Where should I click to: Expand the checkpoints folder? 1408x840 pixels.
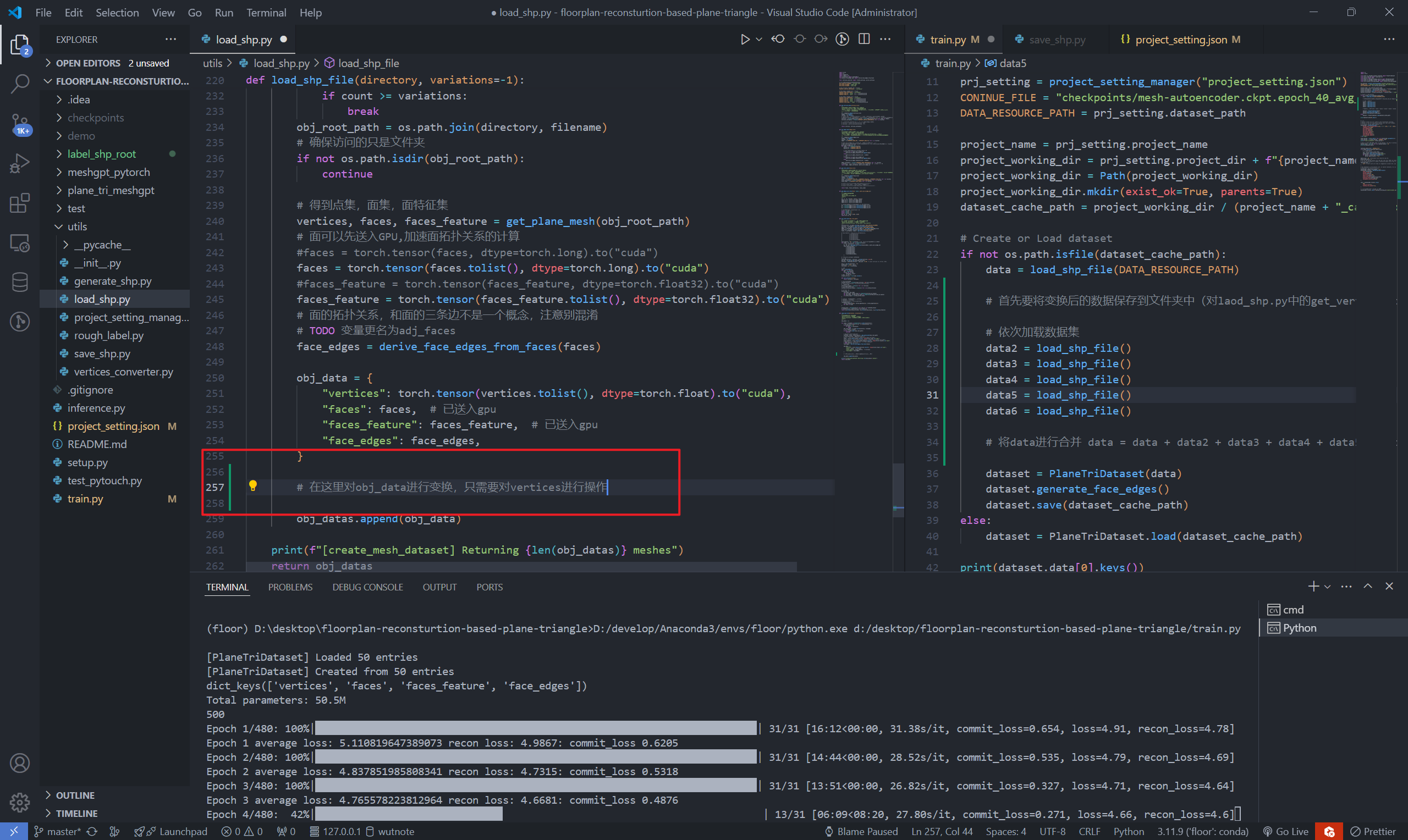coord(114,117)
